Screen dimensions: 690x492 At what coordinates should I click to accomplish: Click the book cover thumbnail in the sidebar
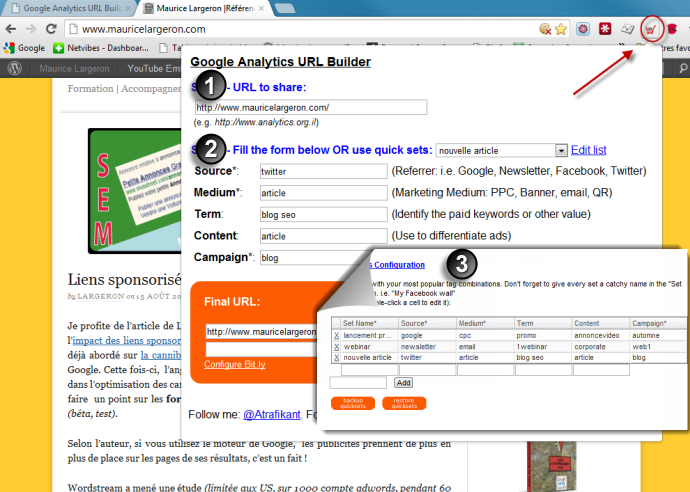pyautogui.click(x=552, y=466)
